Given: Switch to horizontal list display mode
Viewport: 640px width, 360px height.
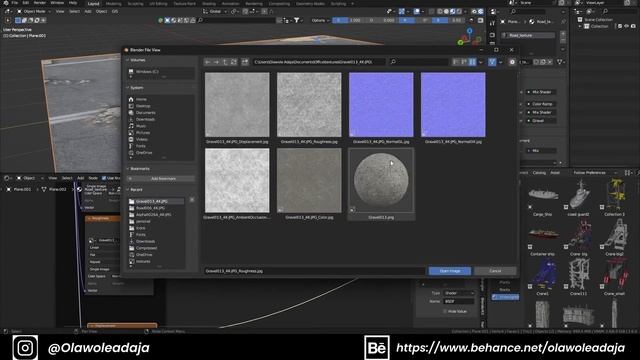Looking at the screenshot, I should tap(464, 62).
